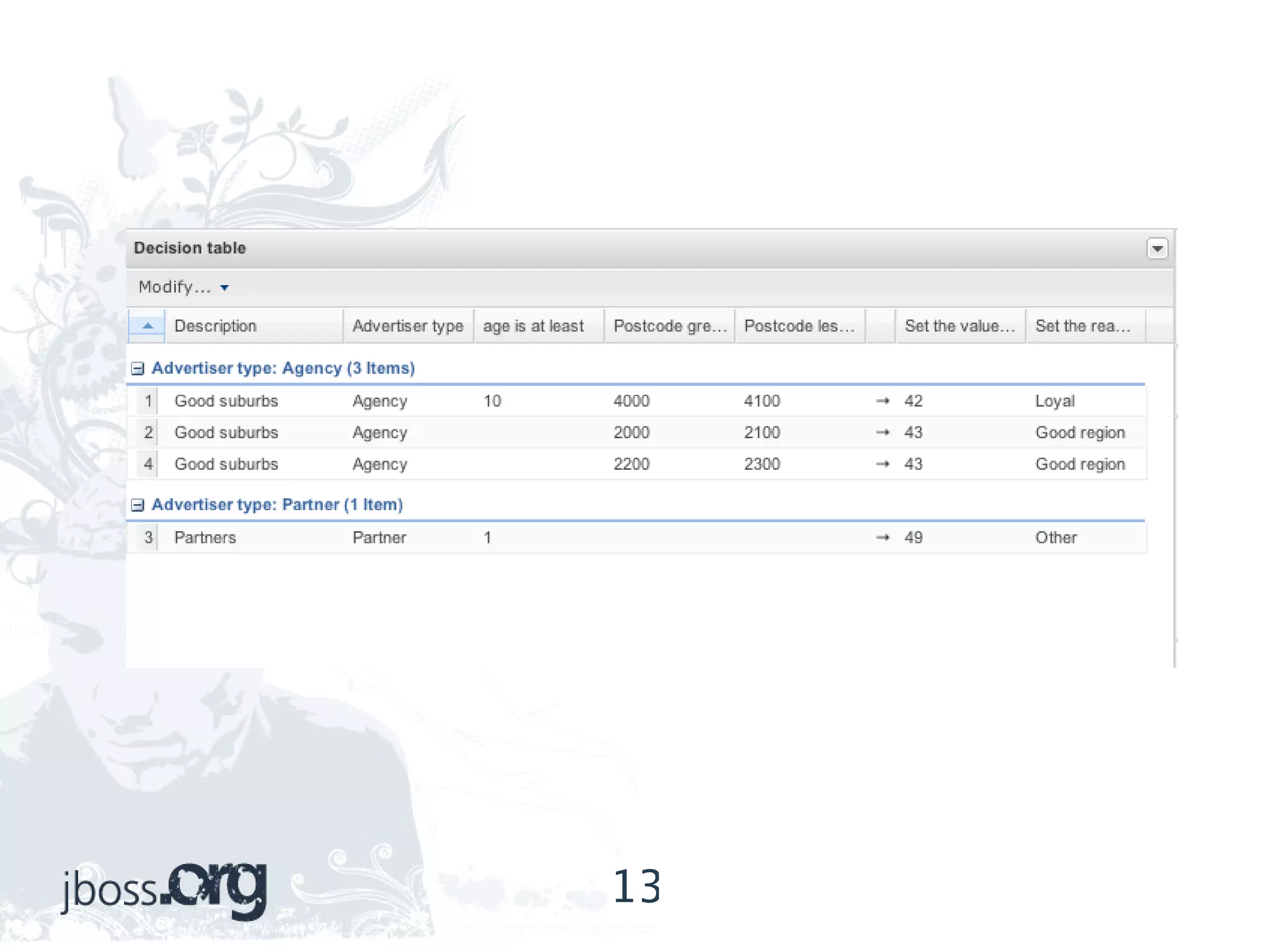The image size is (1270, 952).
Task: Click the Decision table panel collapse arrow
Action: (1157, 249)
